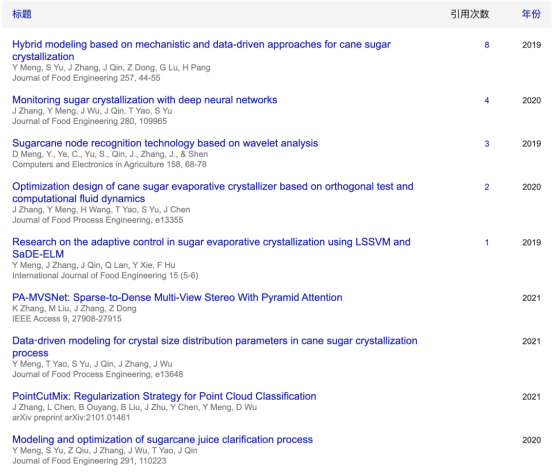View the 2 citations of Optimization design paper
This screenshot has width=554, height=473.
click(x=487, y=187)
